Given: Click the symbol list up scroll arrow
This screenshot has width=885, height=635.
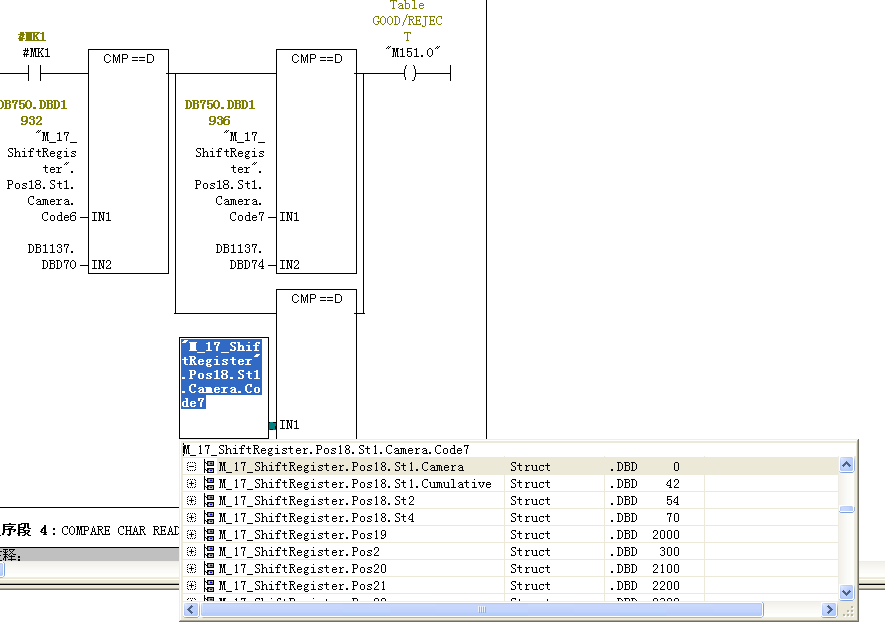Looking at the screenshot, I should (x=847, y=465).
